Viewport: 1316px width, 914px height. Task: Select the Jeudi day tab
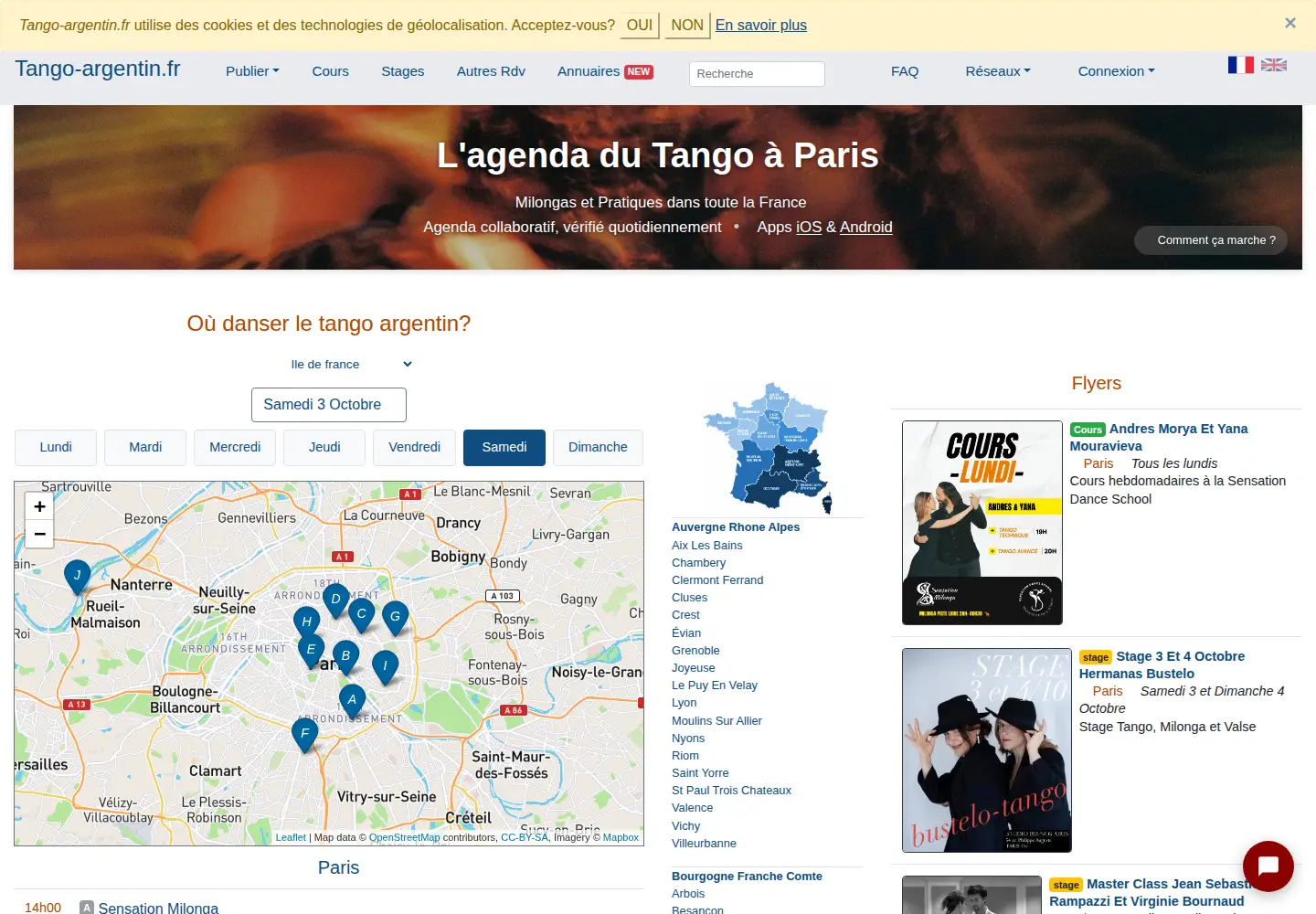click(x=324, y=448)
